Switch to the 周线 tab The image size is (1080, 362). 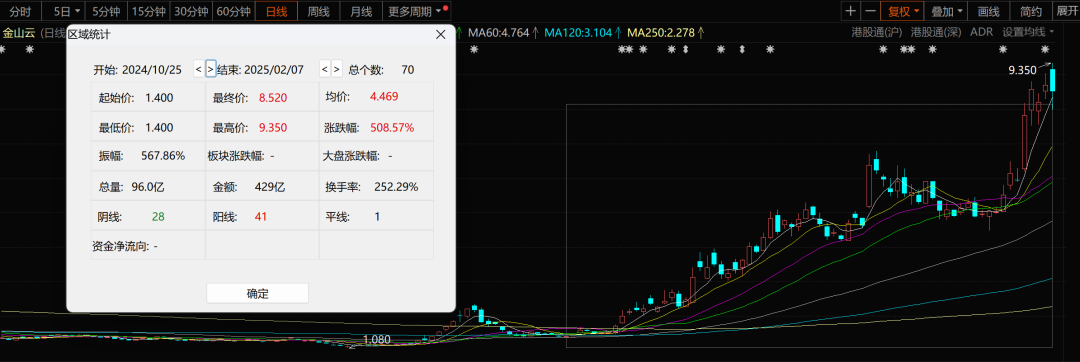(x=318, y=11)
